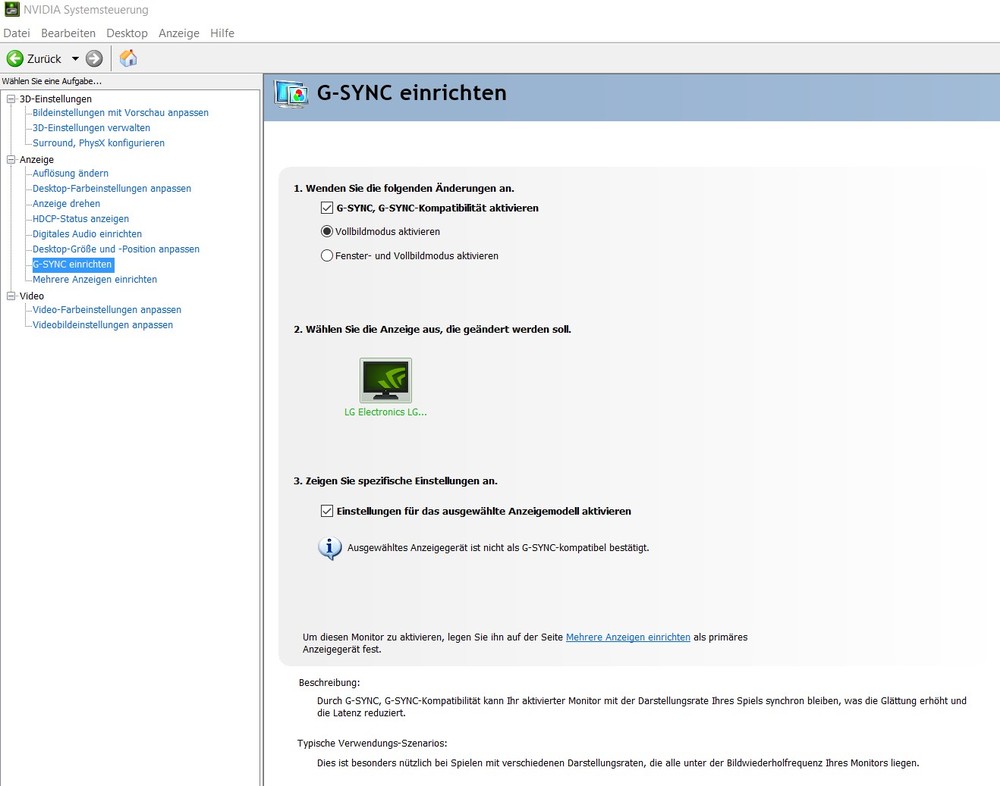The height and width of the screenshot is (786, 1000).
Task: Open Desktop-Farbeinstellungen anpassen
Action: tap(112, 189)
